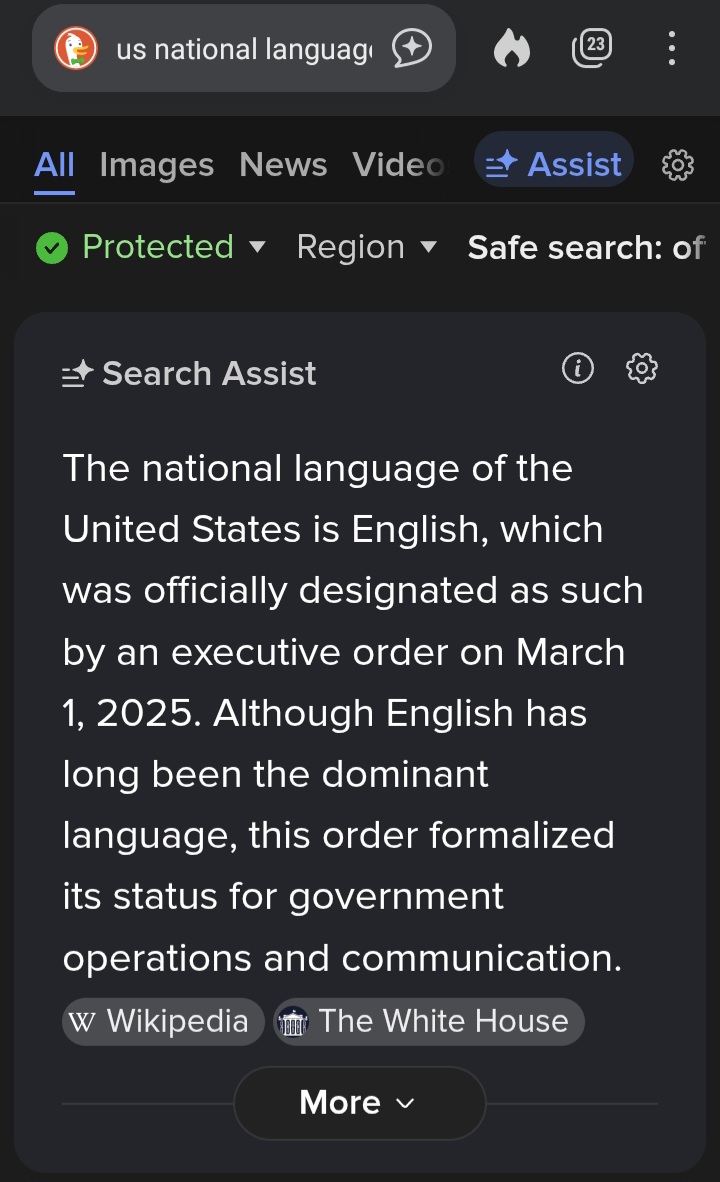Screen dimensions: 720x1182
Task: Change the Safe search setting
Action: [585, 247]
